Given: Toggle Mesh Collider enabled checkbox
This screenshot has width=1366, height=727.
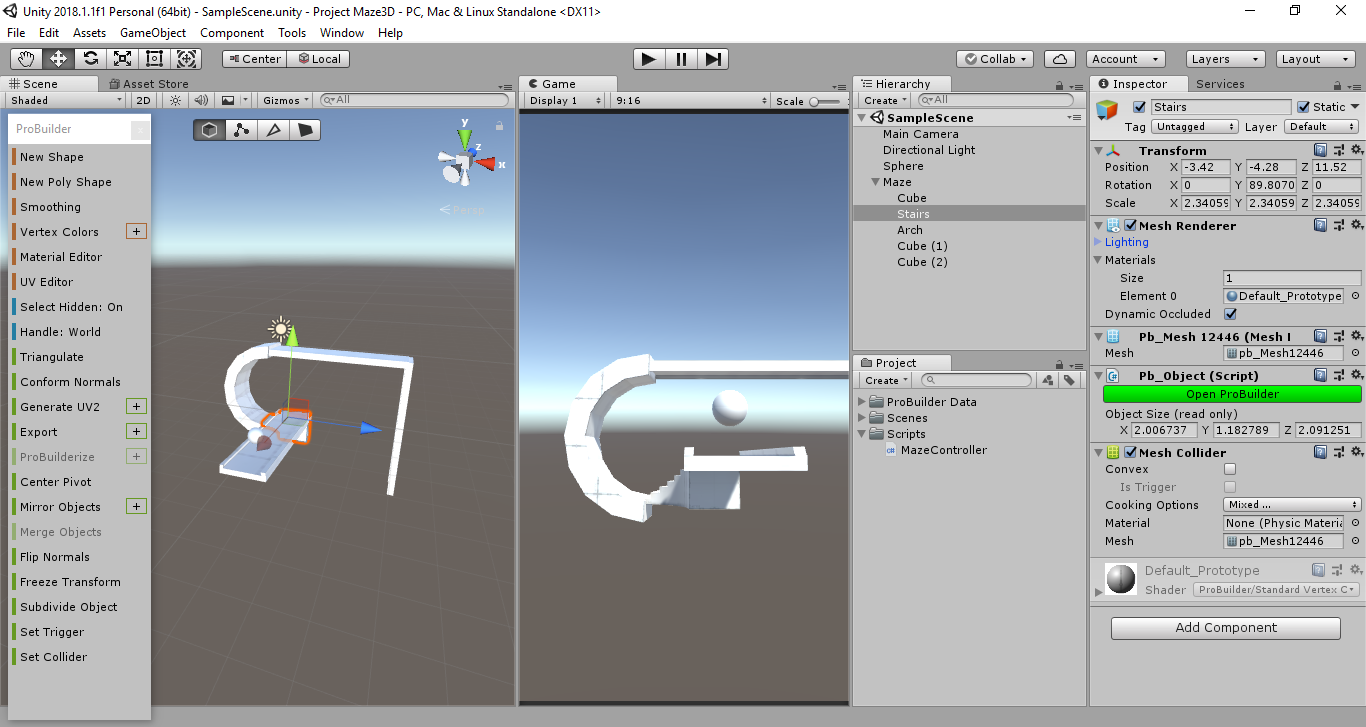Looking at the screenshot, I should pos(1131,452).
